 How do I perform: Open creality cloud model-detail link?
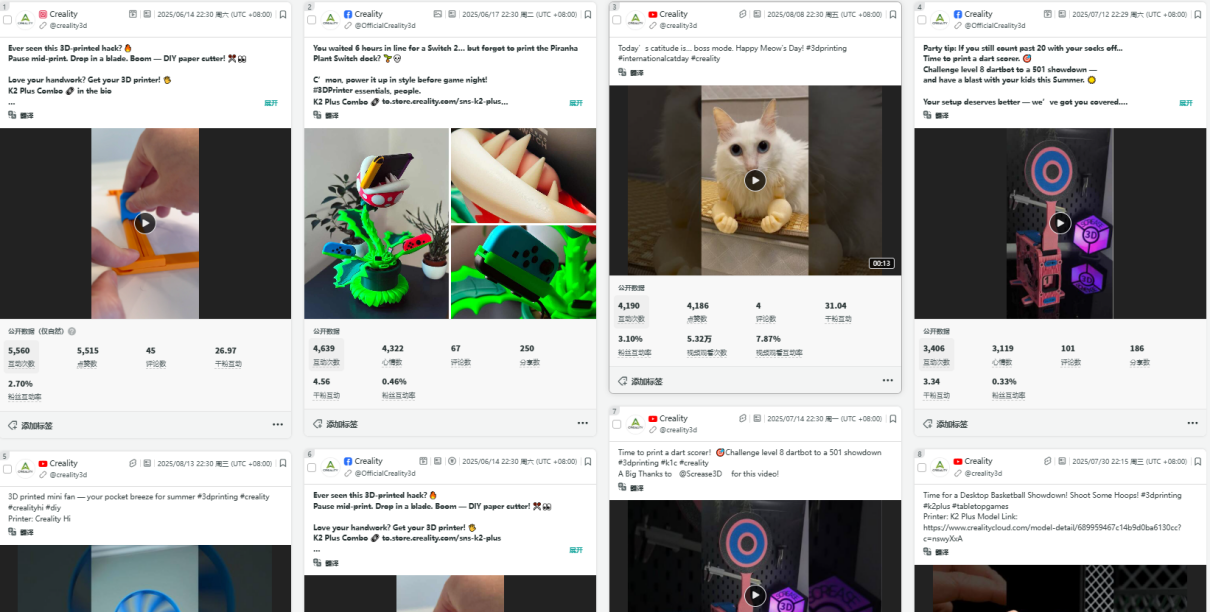[x=1052, y=532]
